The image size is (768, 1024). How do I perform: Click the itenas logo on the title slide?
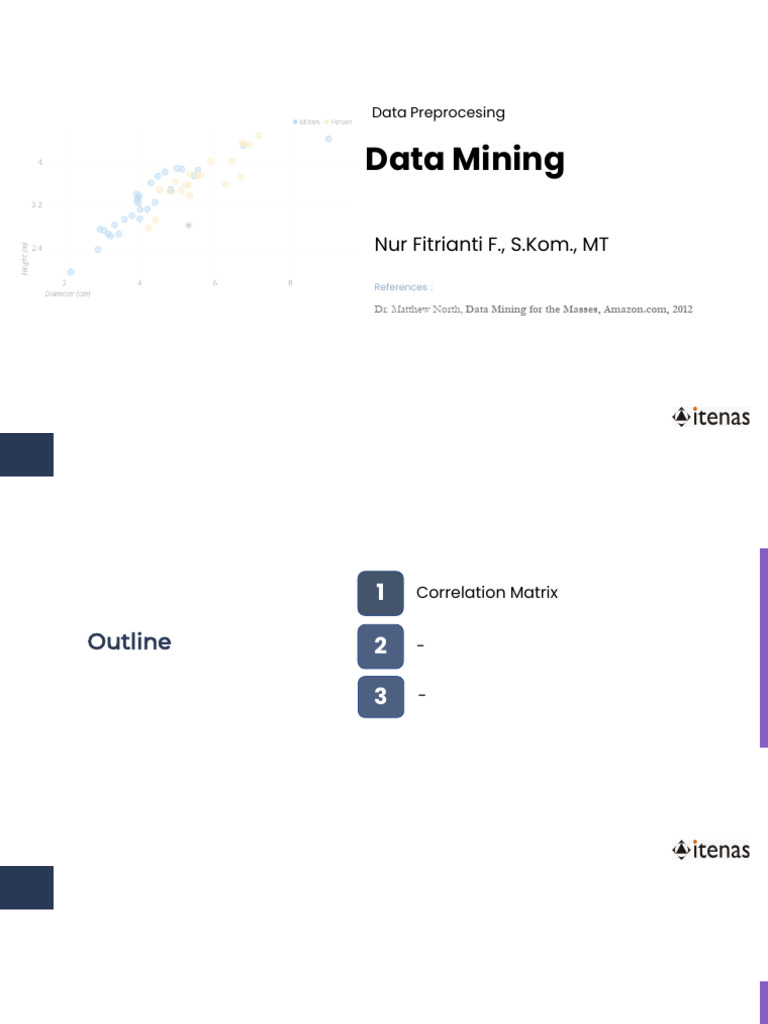tap(711, 417)
